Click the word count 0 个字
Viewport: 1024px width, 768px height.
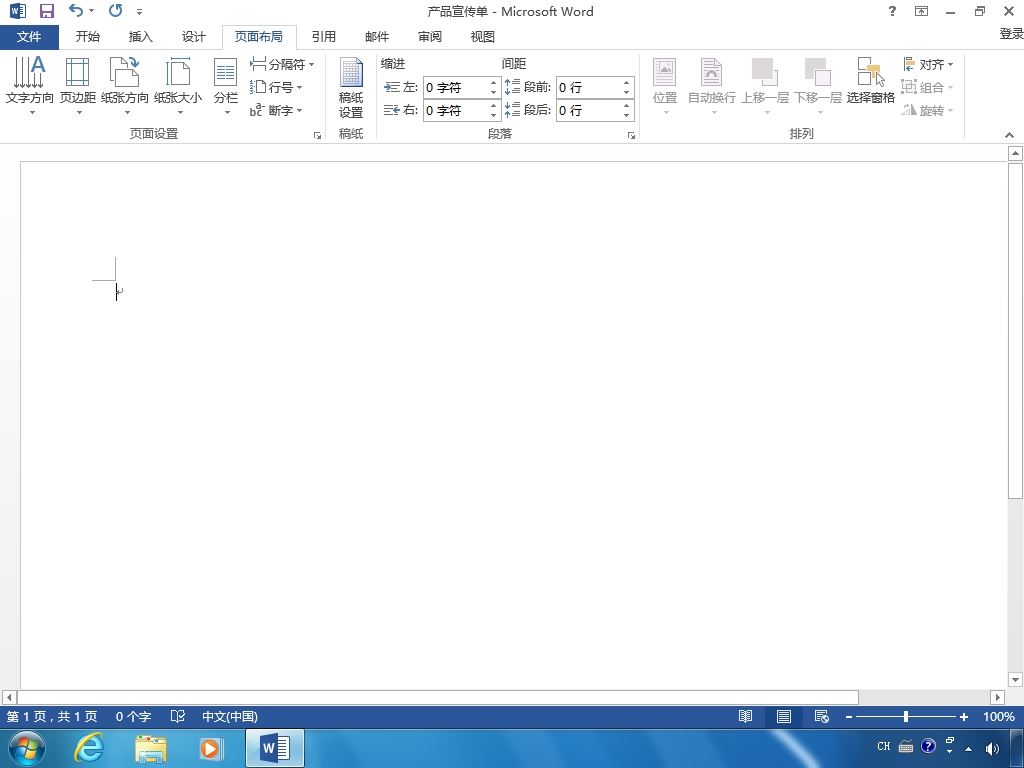click(x=133, y=716)
